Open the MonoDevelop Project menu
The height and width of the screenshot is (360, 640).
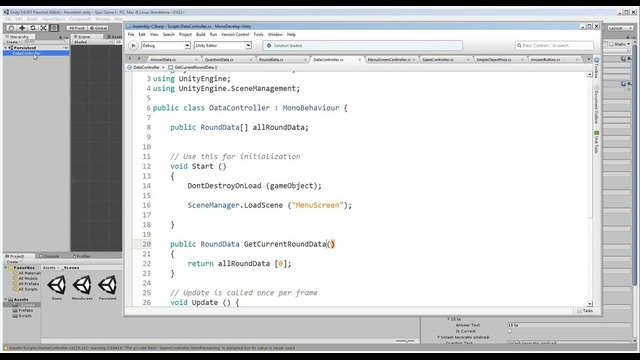185,35
